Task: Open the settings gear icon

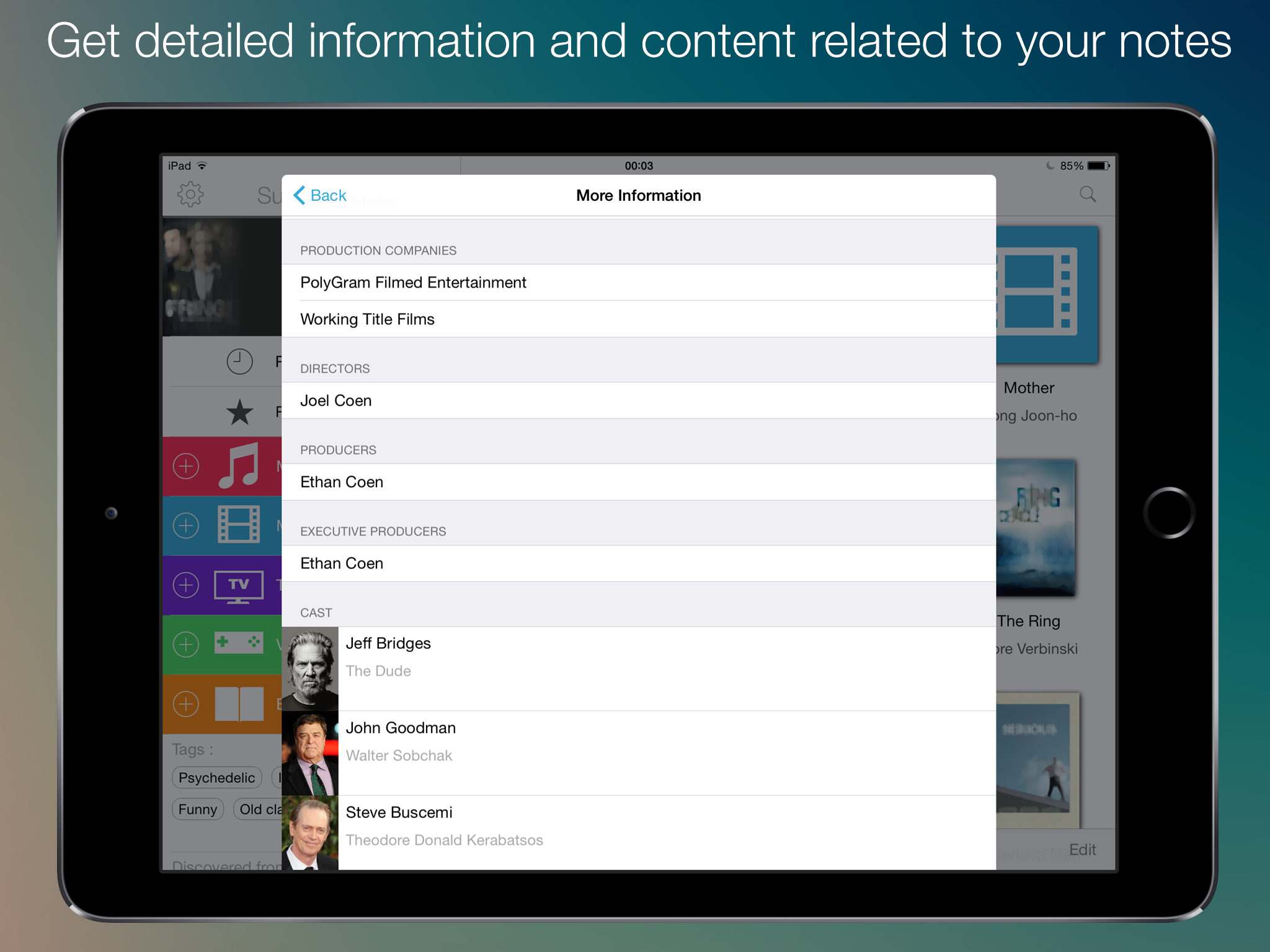Action: click(x=190, y=195)
